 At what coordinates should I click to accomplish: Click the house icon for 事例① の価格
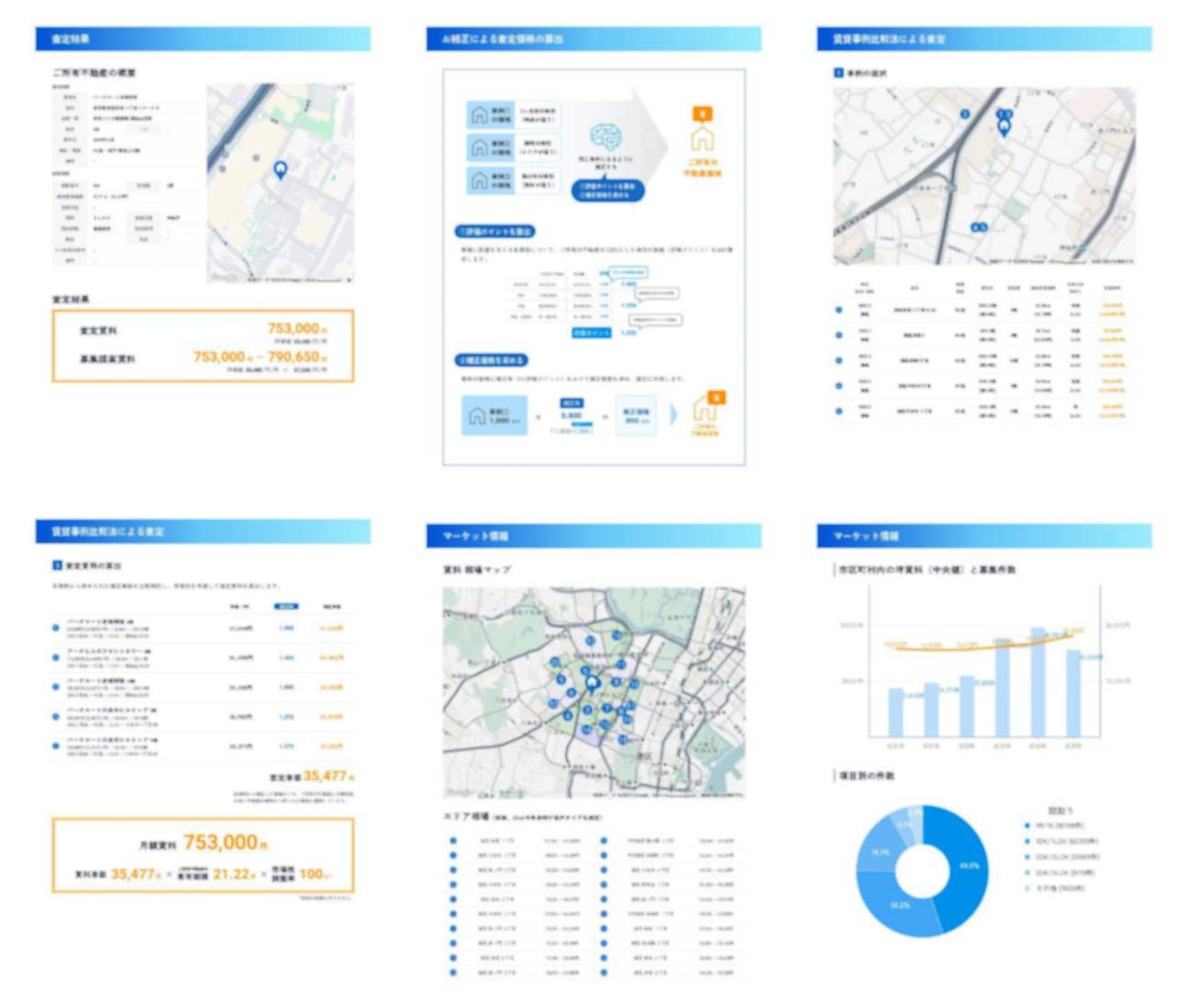click(480, 114)
